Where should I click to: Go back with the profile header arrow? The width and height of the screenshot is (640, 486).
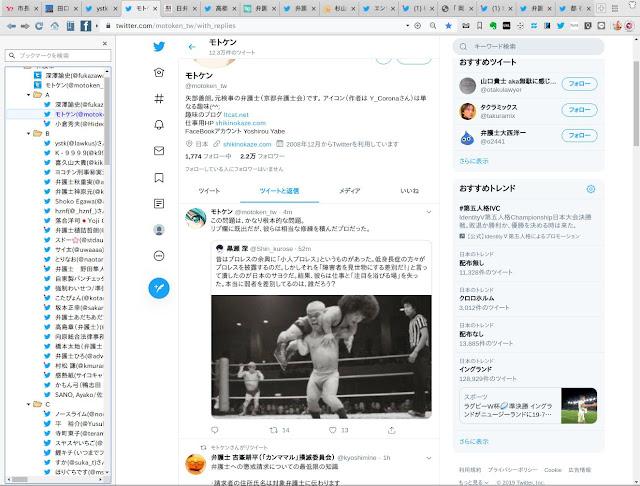[192, 47]
